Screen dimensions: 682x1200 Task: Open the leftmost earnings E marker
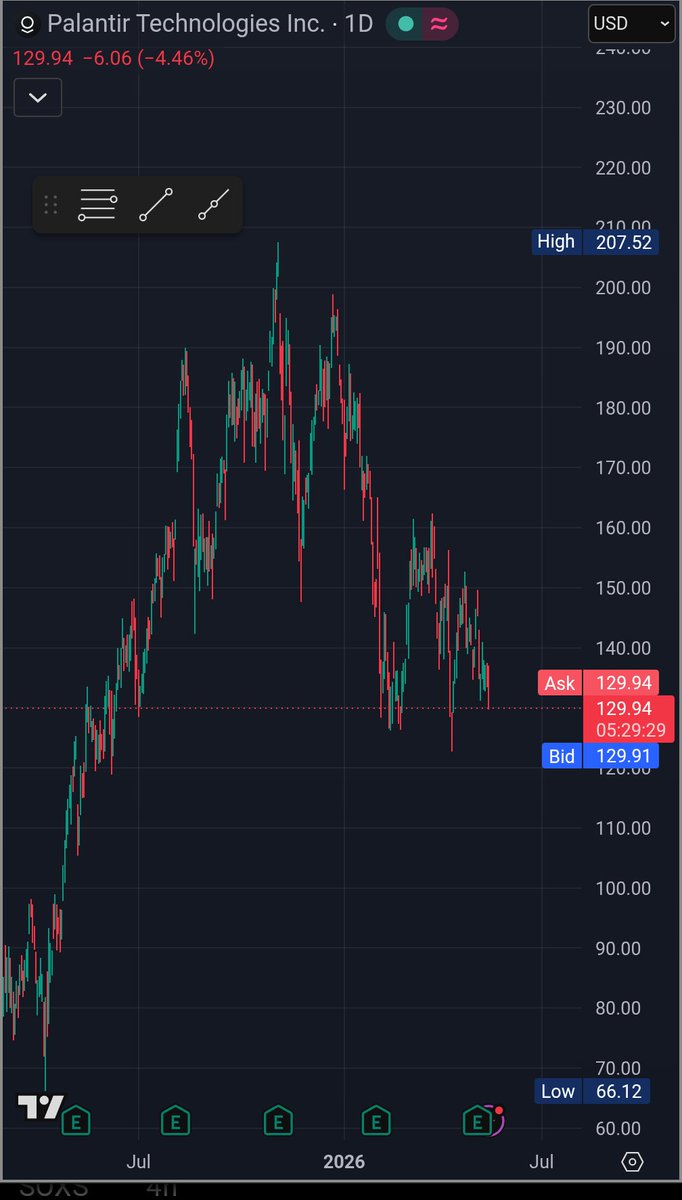76,1120
